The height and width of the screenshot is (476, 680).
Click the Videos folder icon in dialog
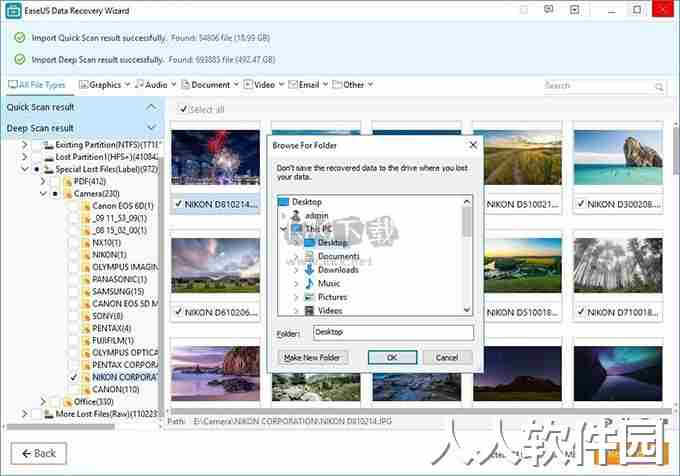tap(309, 310)
